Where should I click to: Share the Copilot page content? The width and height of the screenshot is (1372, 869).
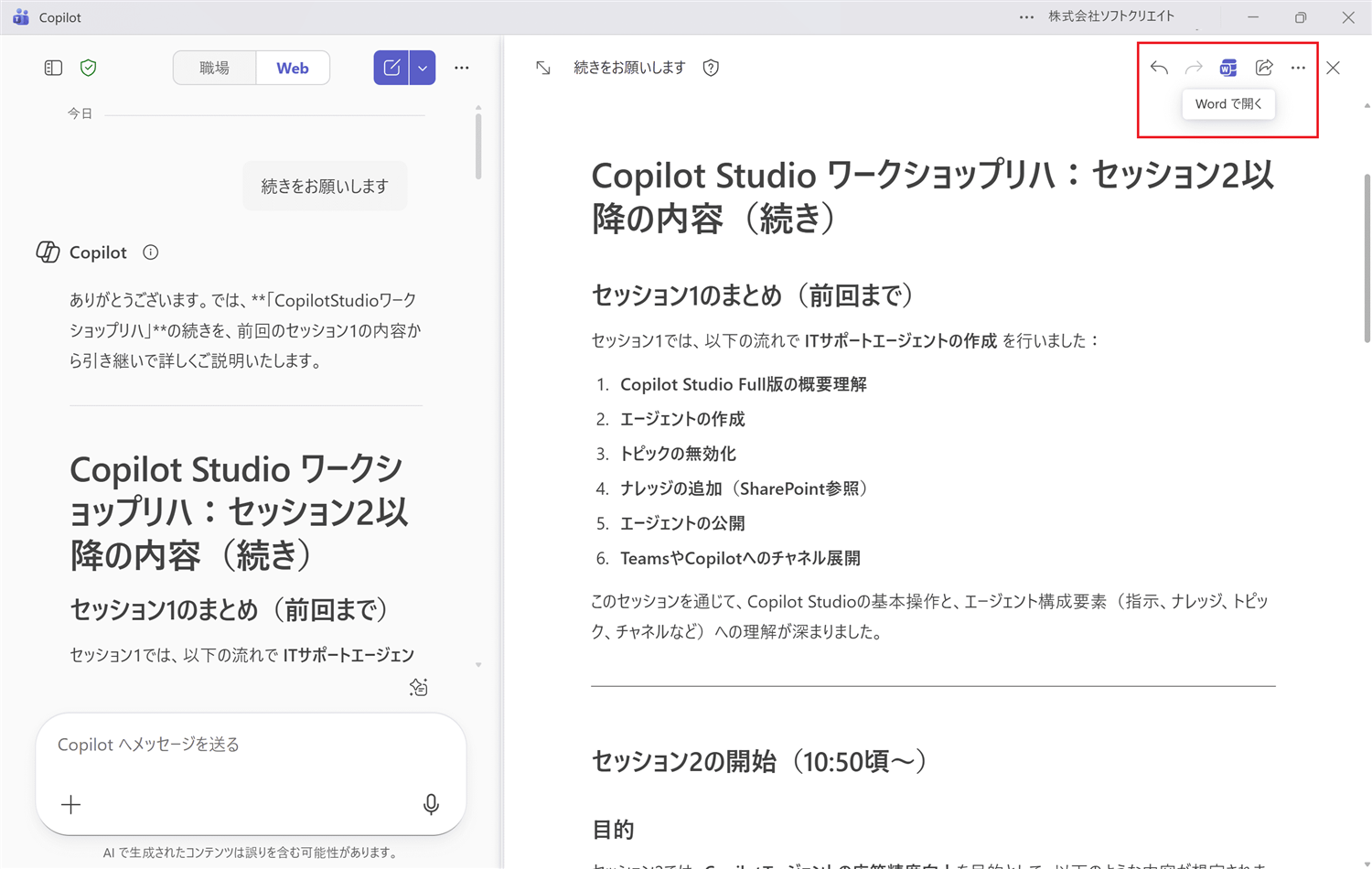coord(1264,67)
